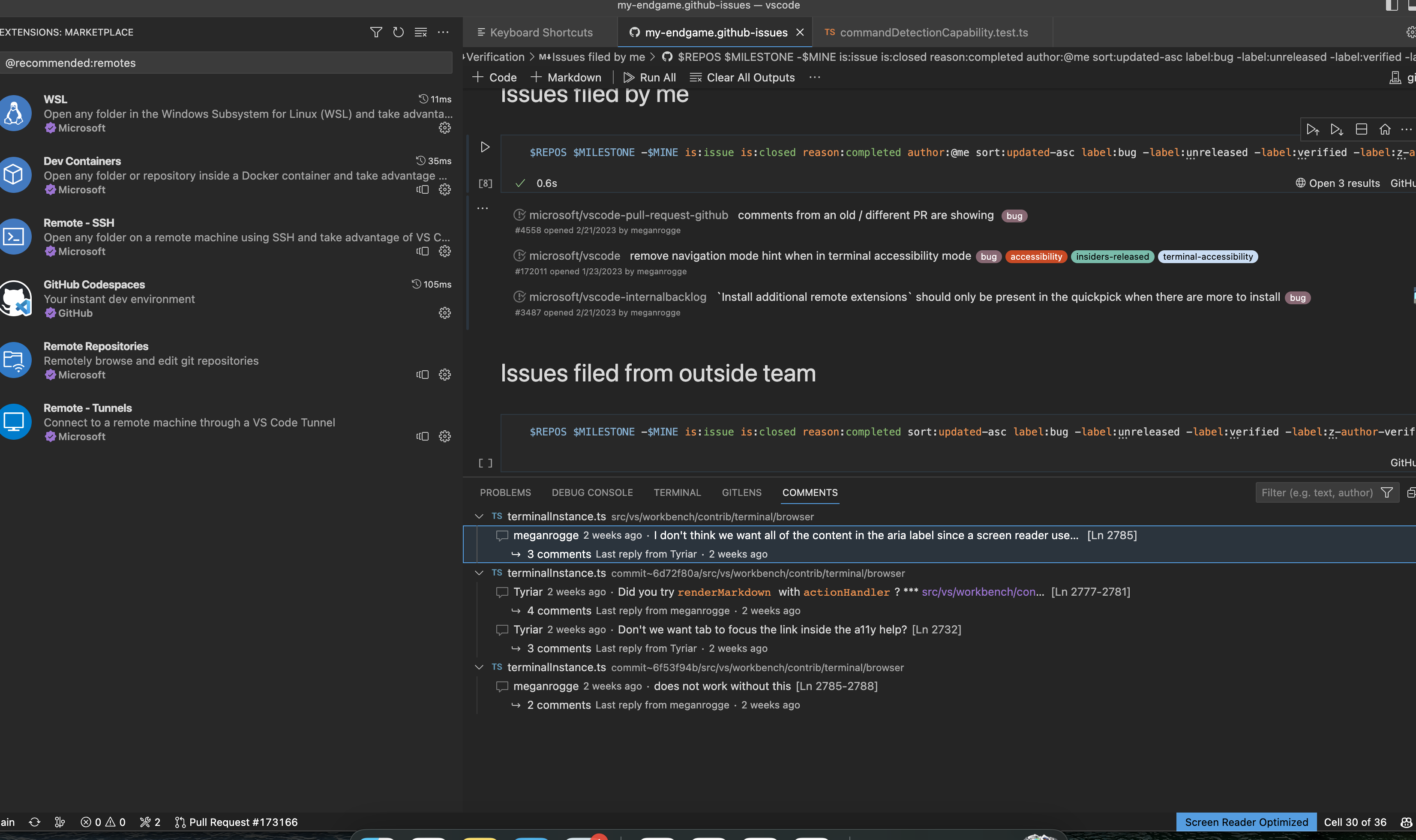Execute the cell with the run play icon
This screenshot has width=1416, height=840.
tap(485, 147)
